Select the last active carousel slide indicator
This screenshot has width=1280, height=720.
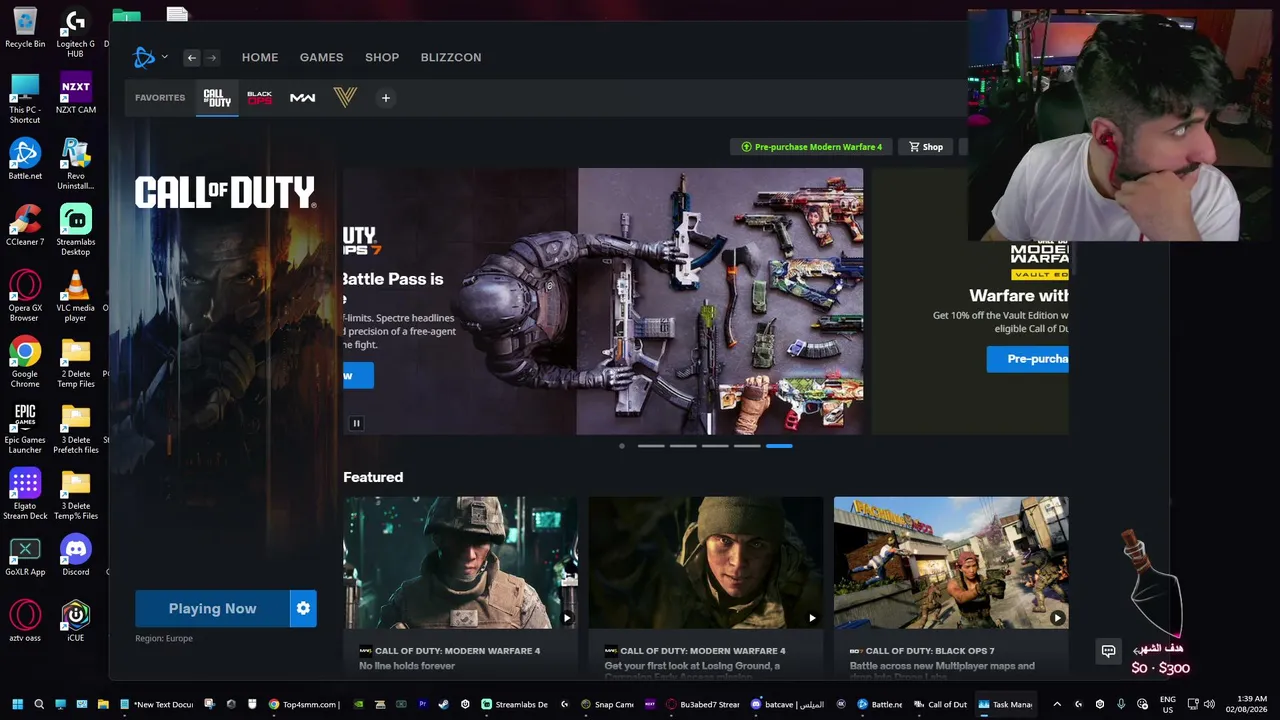pos(779,446)
